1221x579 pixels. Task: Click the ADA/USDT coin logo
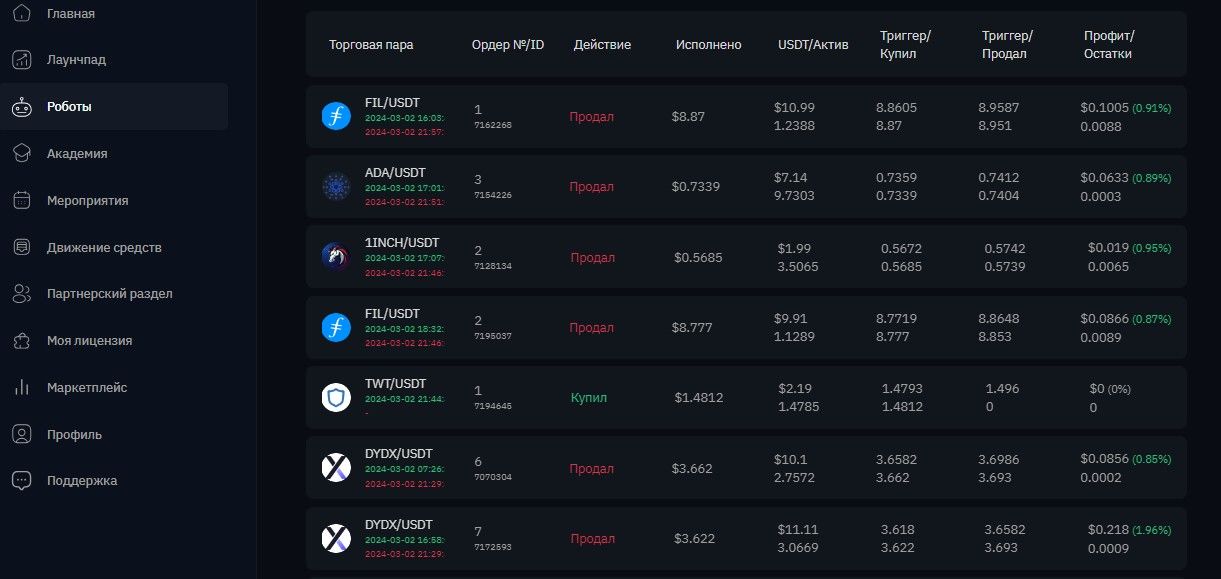coord(336,187)
